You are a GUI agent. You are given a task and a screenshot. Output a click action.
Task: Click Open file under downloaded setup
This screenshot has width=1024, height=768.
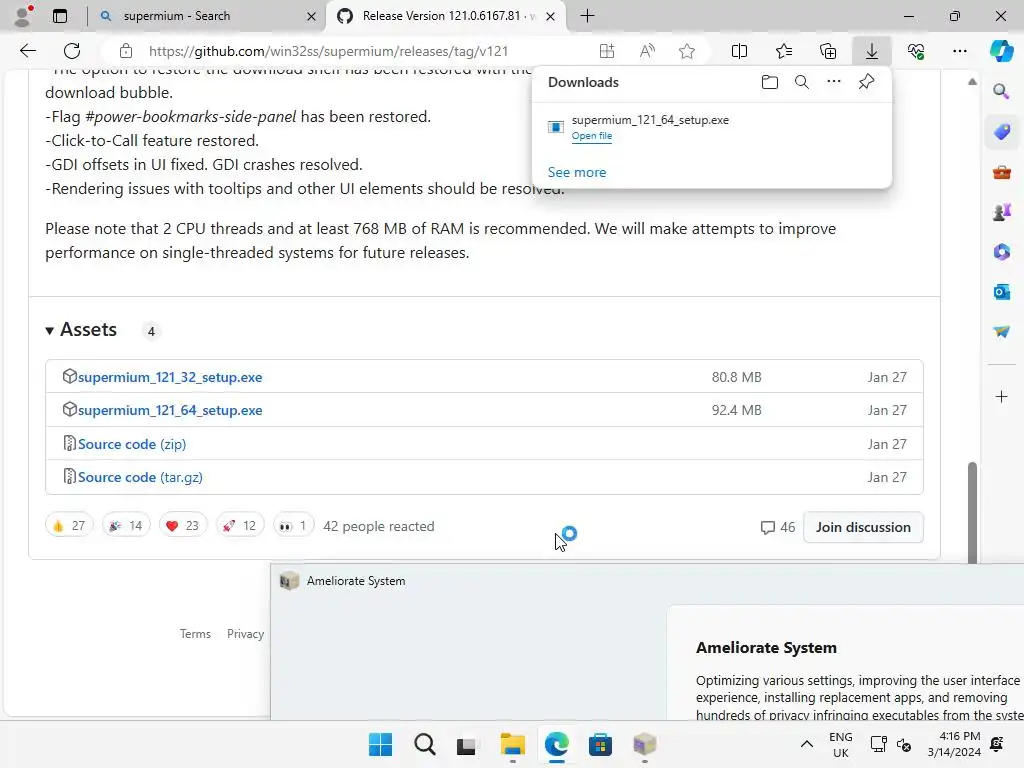[592, 136]
